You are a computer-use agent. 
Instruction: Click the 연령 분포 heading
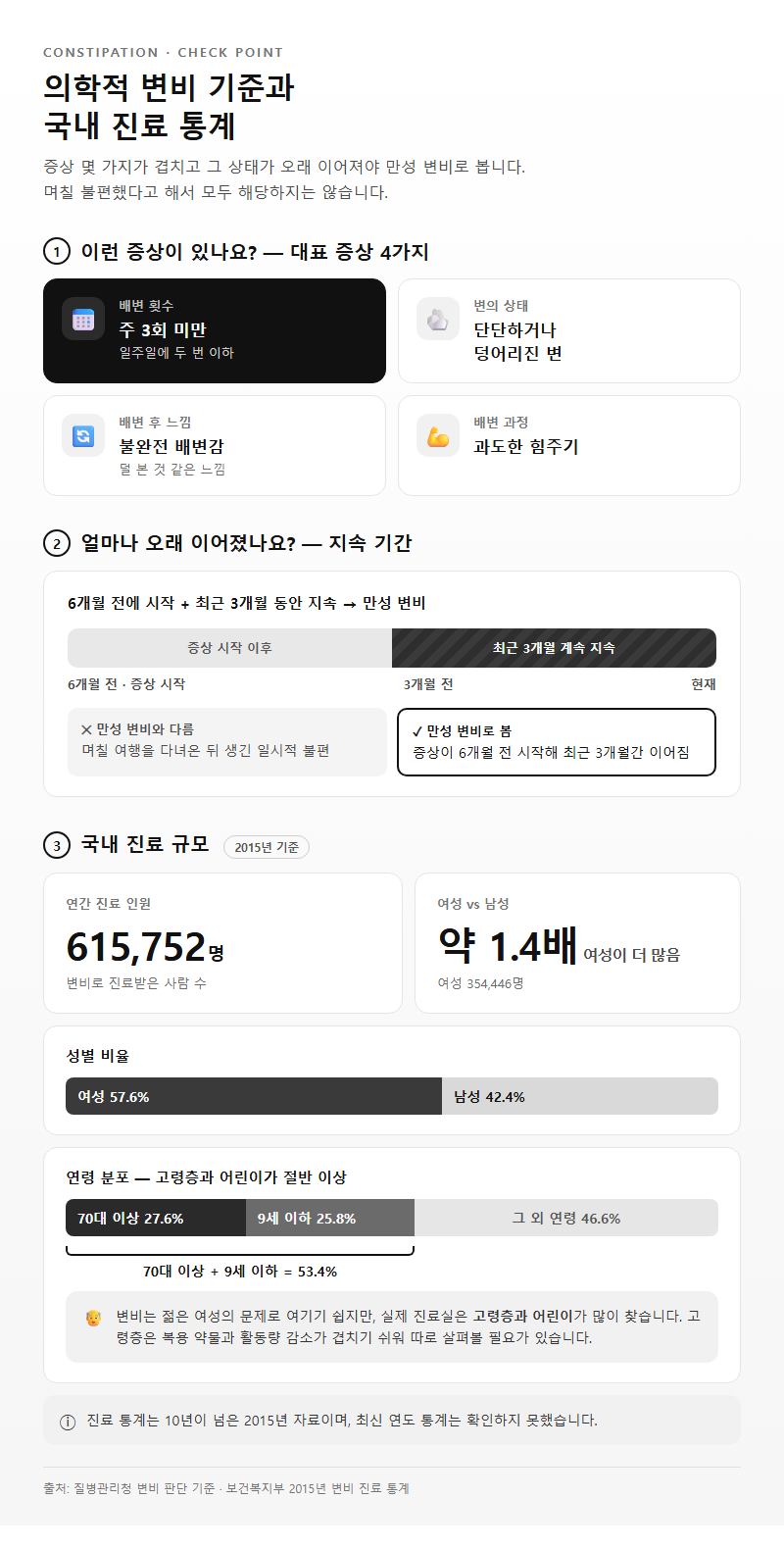pos(207,1177)
